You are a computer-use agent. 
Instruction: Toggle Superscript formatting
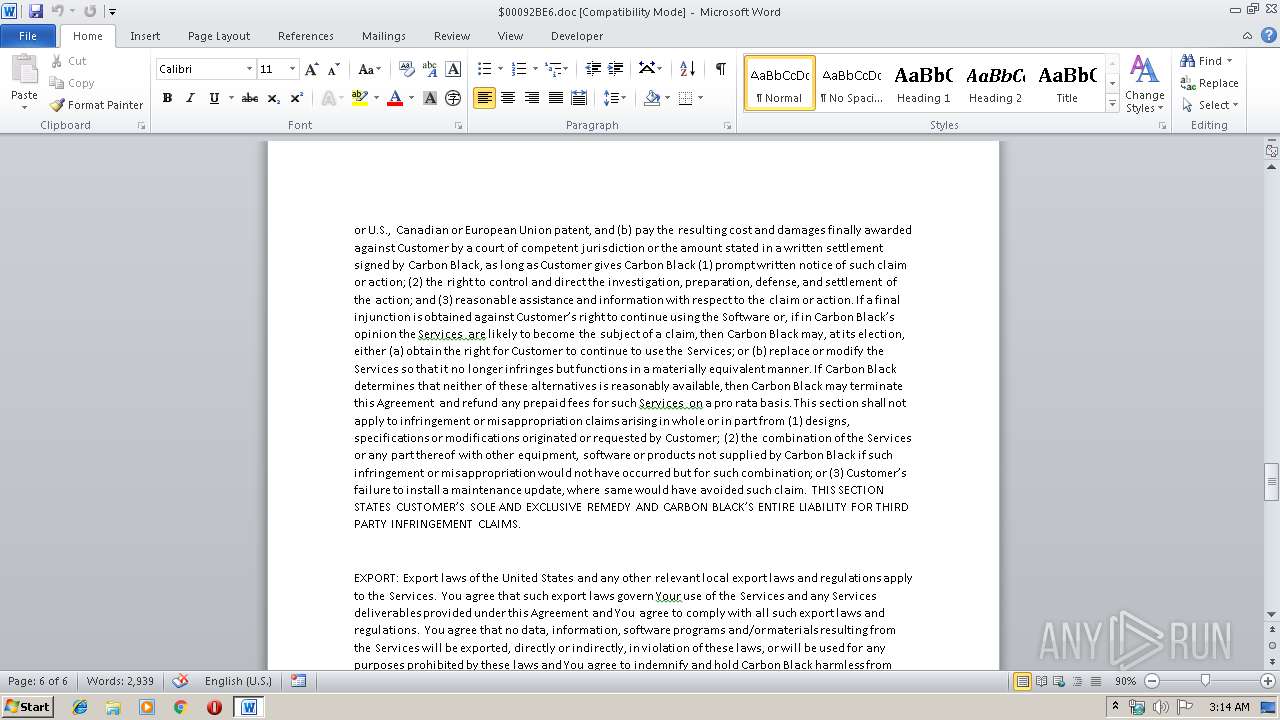click(x=297, y=98)
